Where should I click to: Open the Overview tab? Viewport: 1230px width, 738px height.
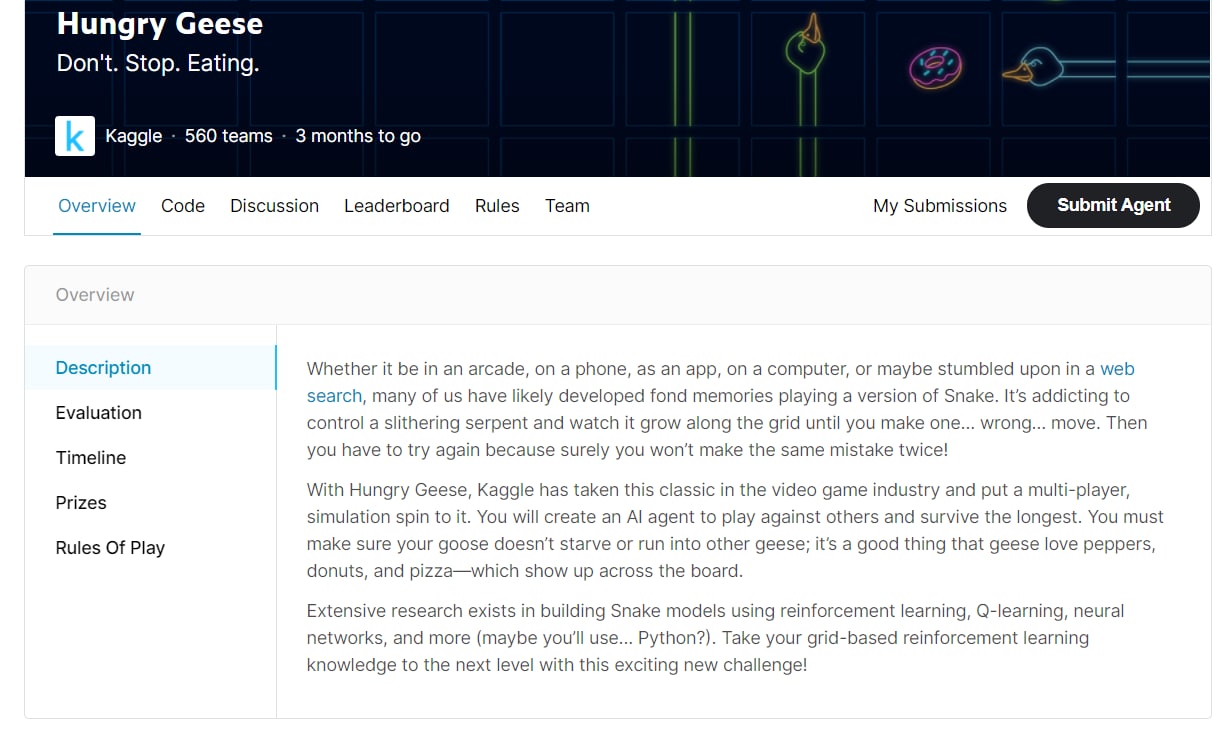[97, 206]
